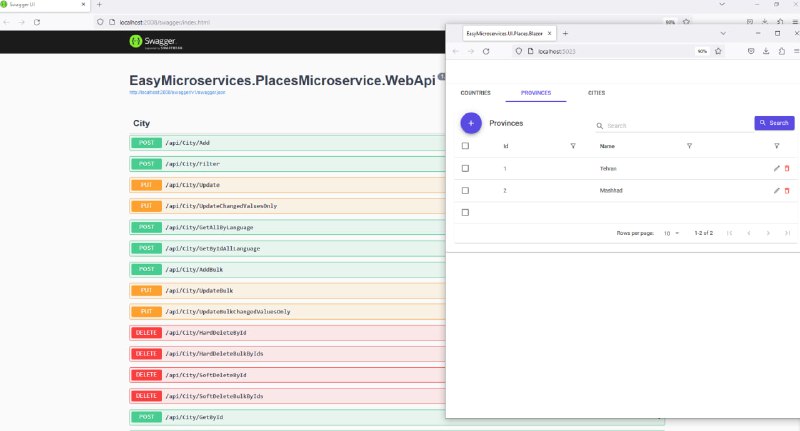This screenshot has height=431, width=800.
Task: Expand DELETE /api/City/HardDeleteBulkByIds endpoint
Action: [287, 353]
